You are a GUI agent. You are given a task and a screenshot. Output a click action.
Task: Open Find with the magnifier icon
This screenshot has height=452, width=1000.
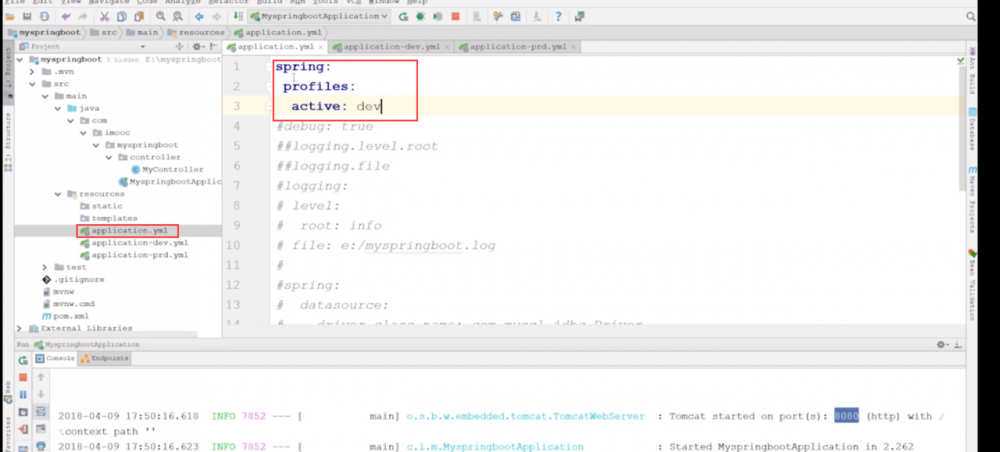[161, 17]
